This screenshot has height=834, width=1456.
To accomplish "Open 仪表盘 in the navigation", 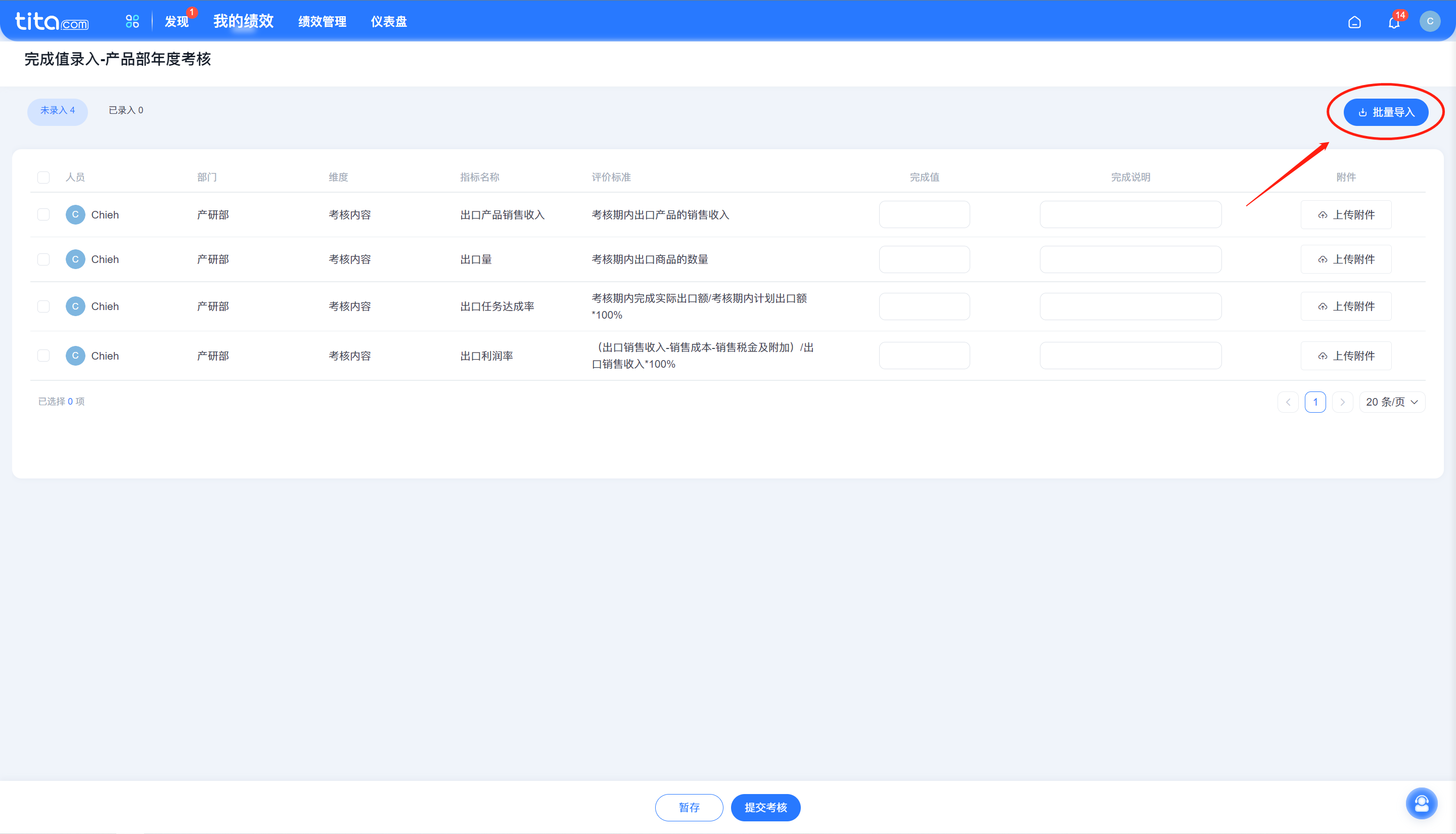I will coord(388,21).
